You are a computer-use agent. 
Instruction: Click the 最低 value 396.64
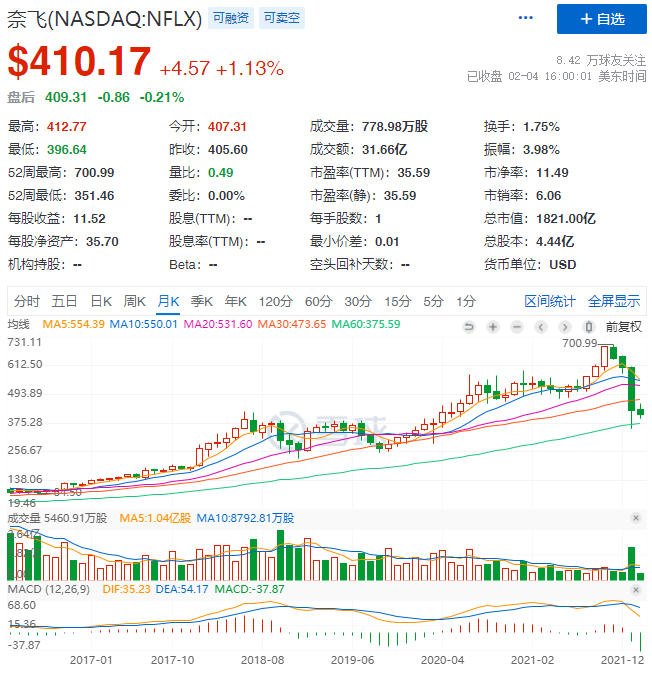click(x=67, y=149)
